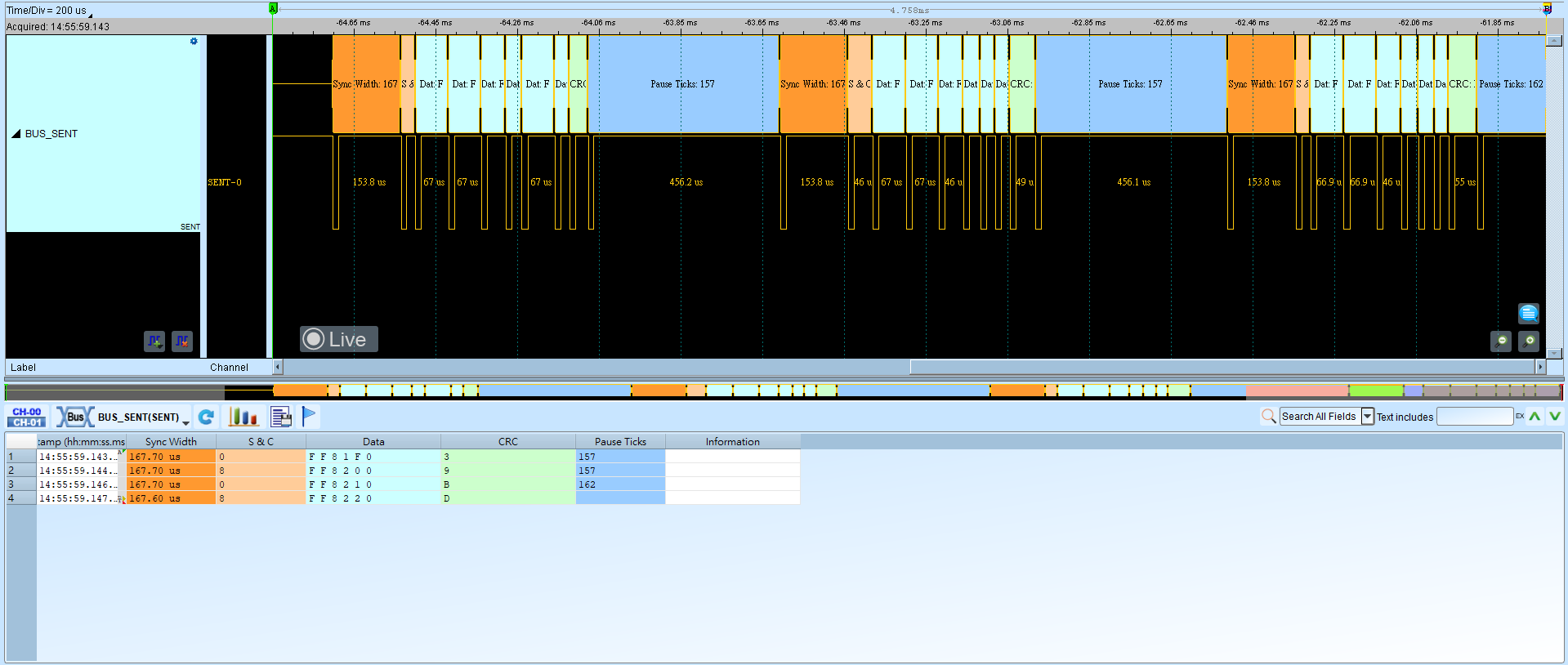Open the Search All Fields dropdown
Screen dimensions: 1568x665
tap(1367, 417)
